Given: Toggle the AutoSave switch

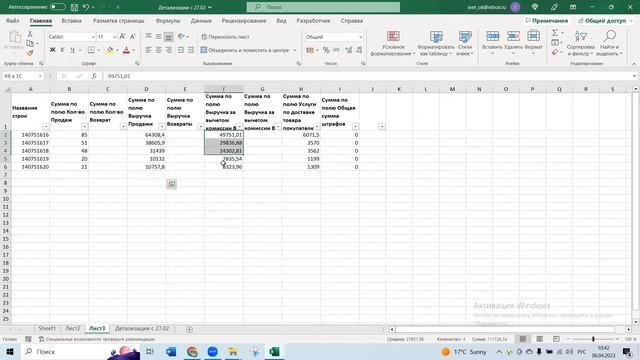Looking at the screenshot, I should coord(58,7).
